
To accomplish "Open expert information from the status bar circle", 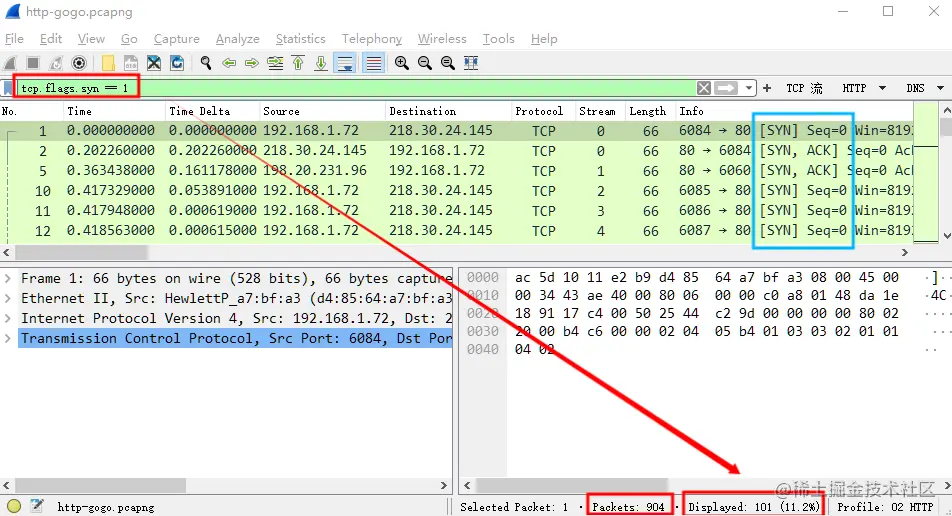I will point(14,506).
